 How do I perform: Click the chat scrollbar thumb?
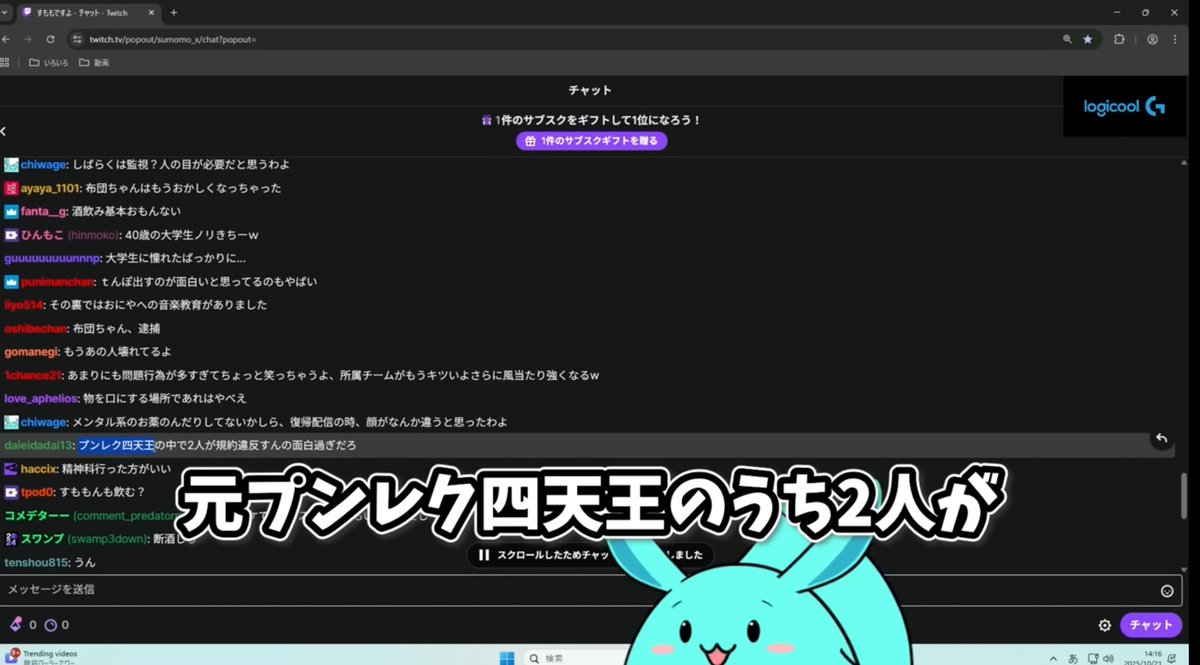point(1186,498)
